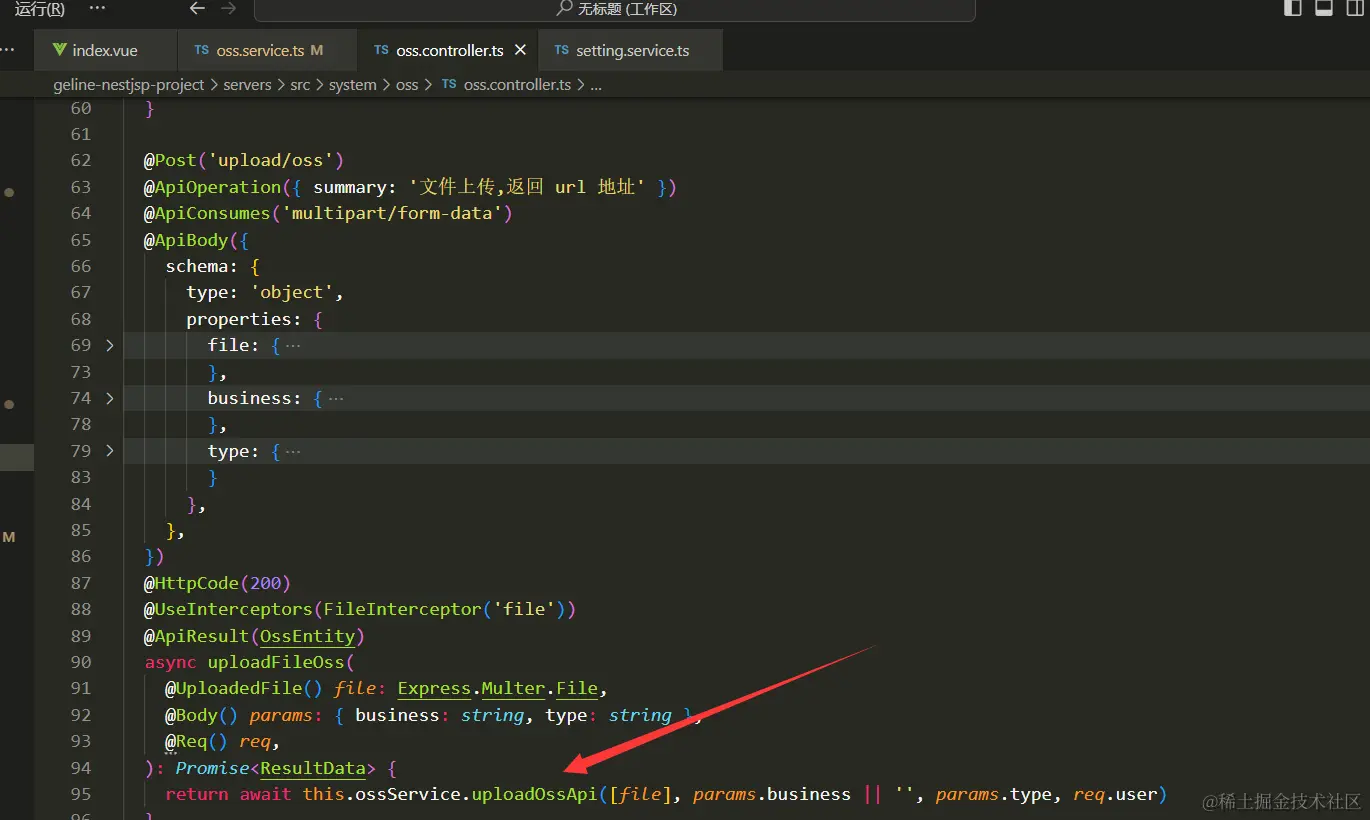The width and height of the screenshot is (1370, 820).
Task: Click the uploadFileOss method name
Action: (276, 662)
